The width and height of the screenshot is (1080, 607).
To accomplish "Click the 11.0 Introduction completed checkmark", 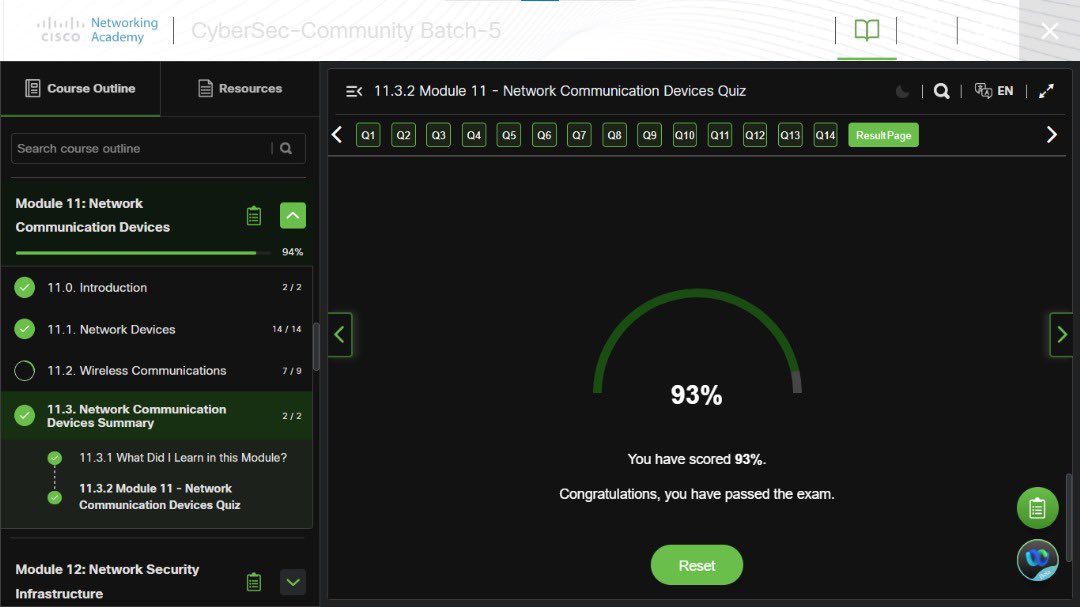I will coord(25,287).
